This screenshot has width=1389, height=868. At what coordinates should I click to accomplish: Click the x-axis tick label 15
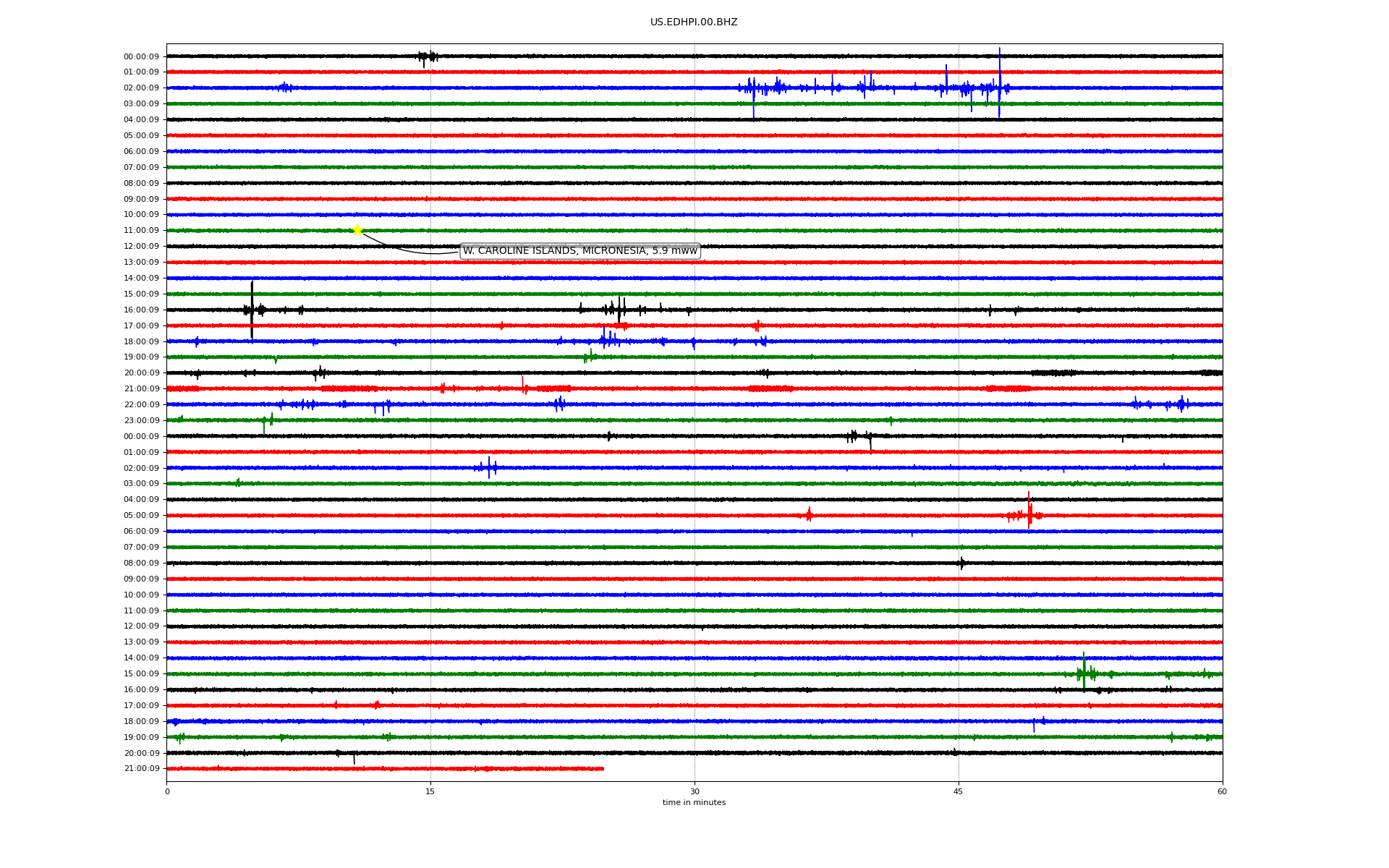[430, 792]
